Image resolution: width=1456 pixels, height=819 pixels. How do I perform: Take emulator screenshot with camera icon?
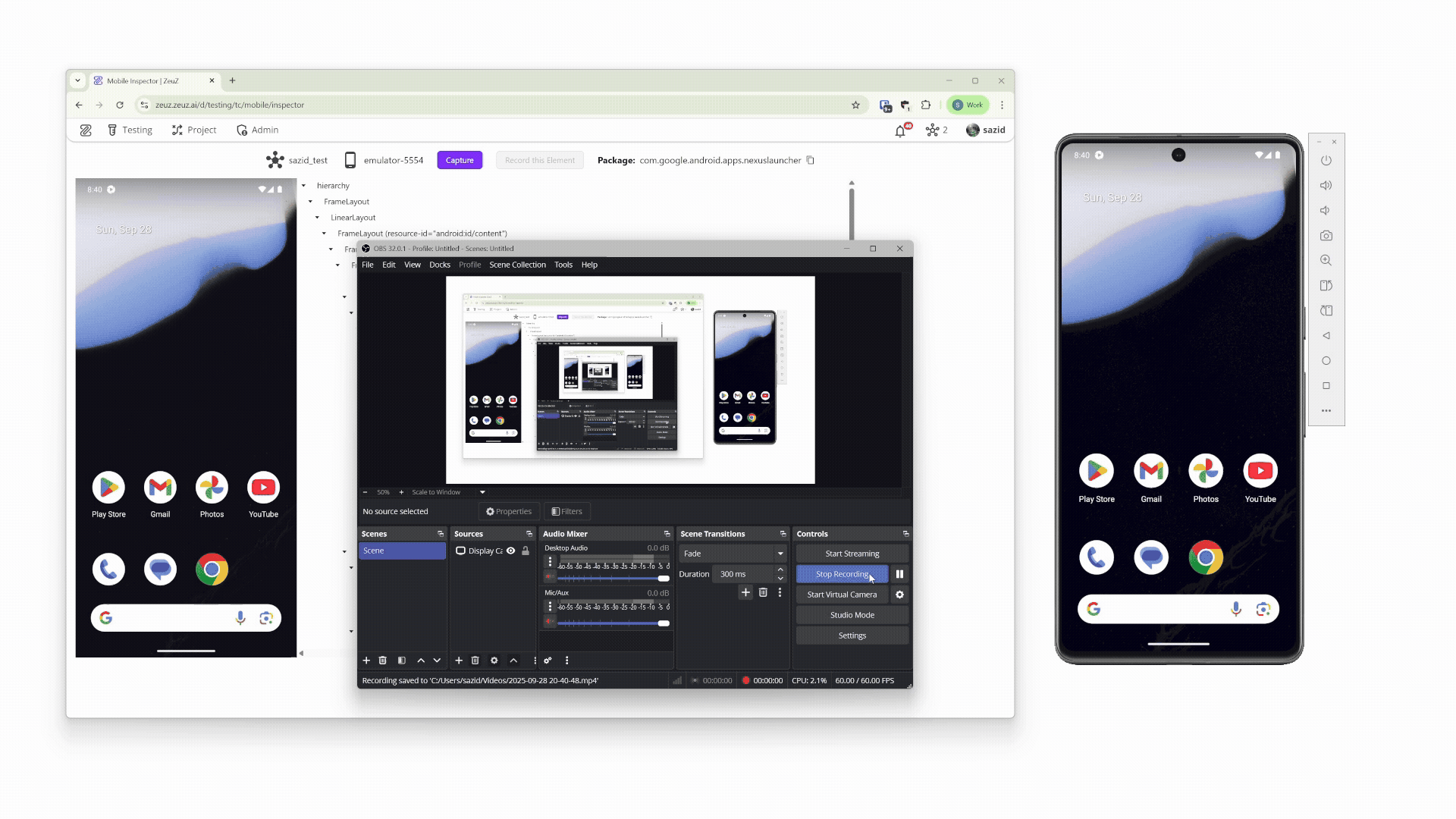tap(1326, 236)
